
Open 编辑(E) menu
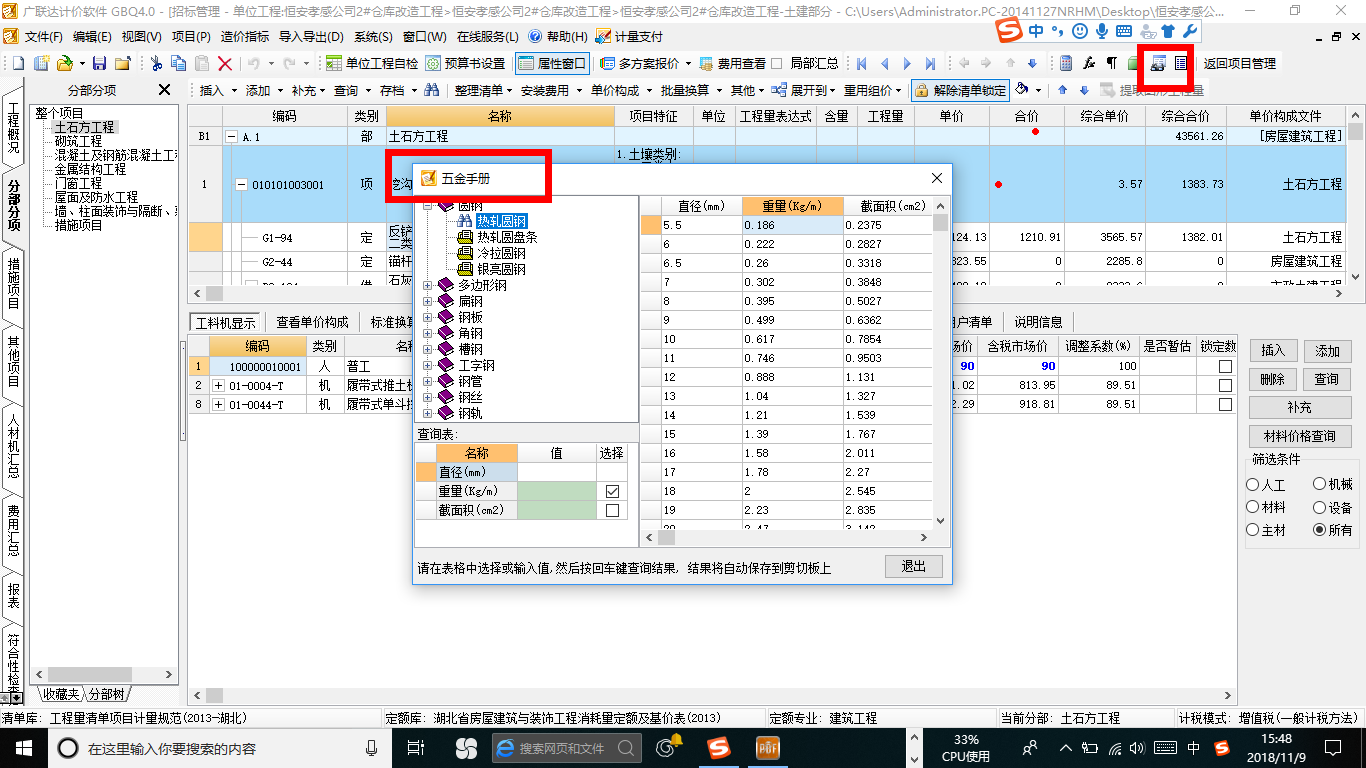(92, 36)
